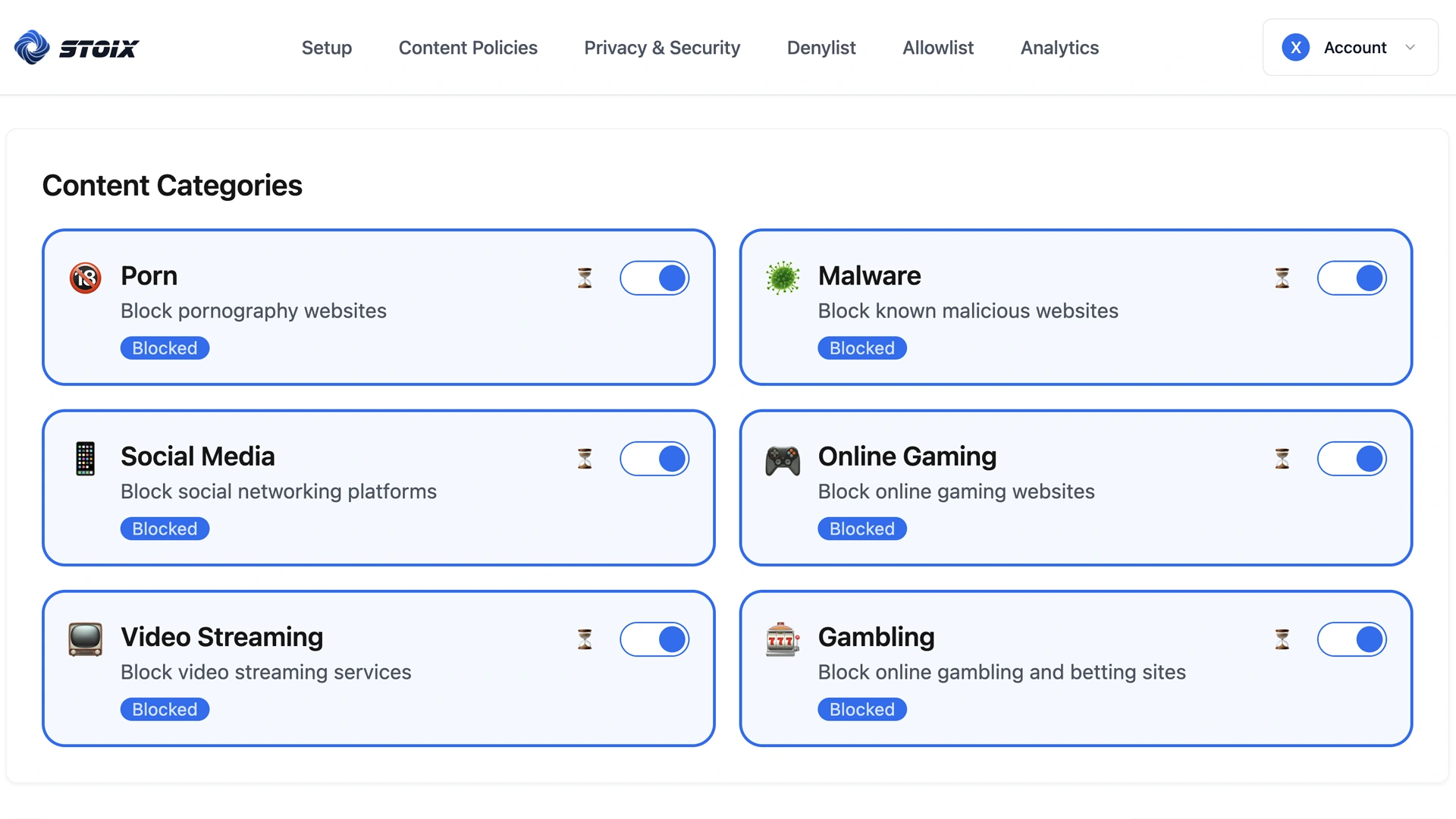Click the X avatar in the Account menu
Image resolution: width=1456 pixels, height=819 pixels.
(x=1296, y=47)
